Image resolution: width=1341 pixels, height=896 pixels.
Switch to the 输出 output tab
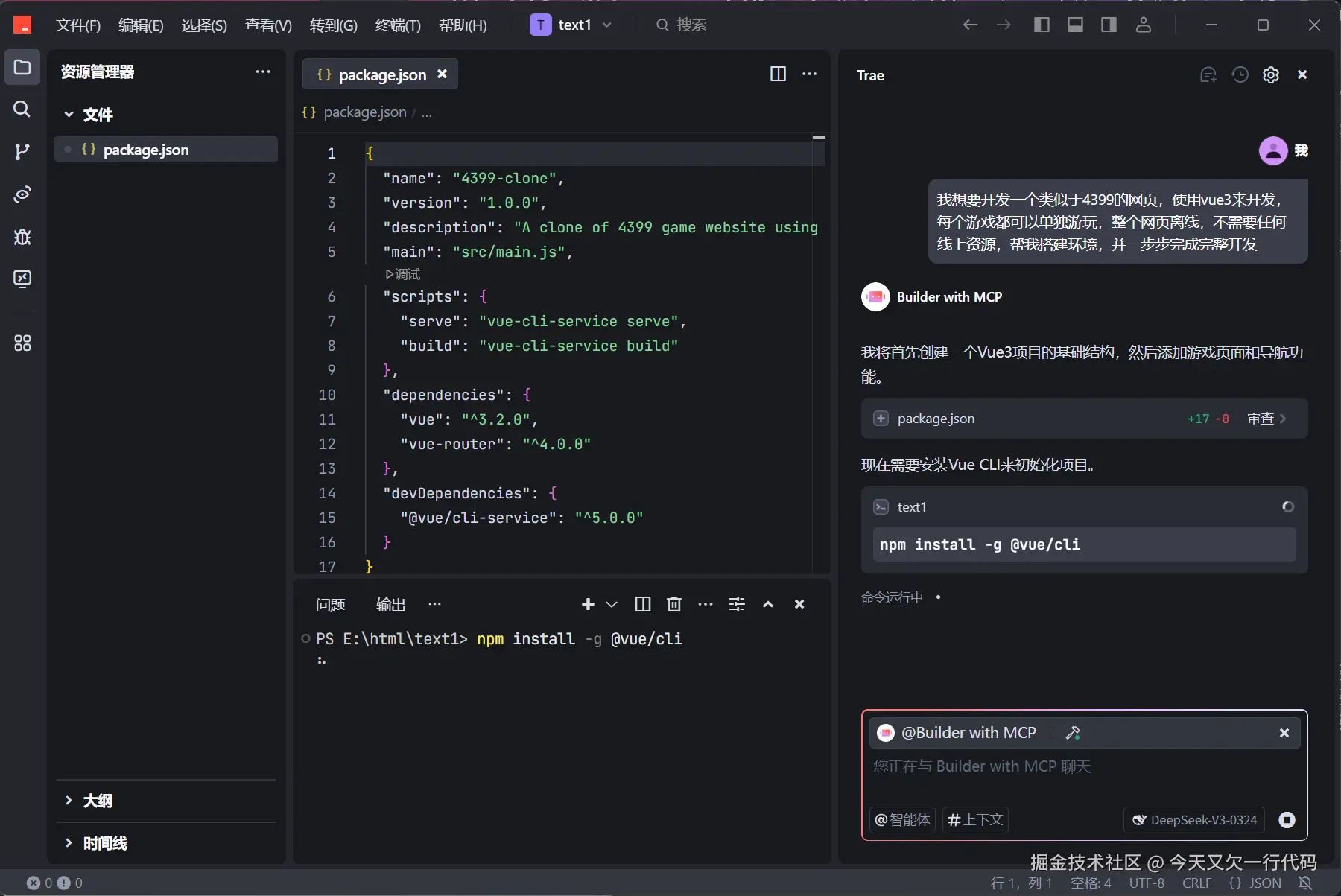tap(390, 605)
